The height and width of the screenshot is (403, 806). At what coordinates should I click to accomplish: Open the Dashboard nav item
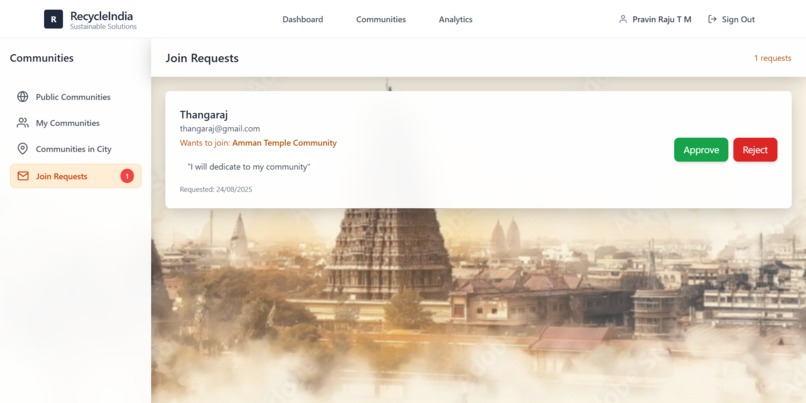pyautogui.click(x=303, y=20)
